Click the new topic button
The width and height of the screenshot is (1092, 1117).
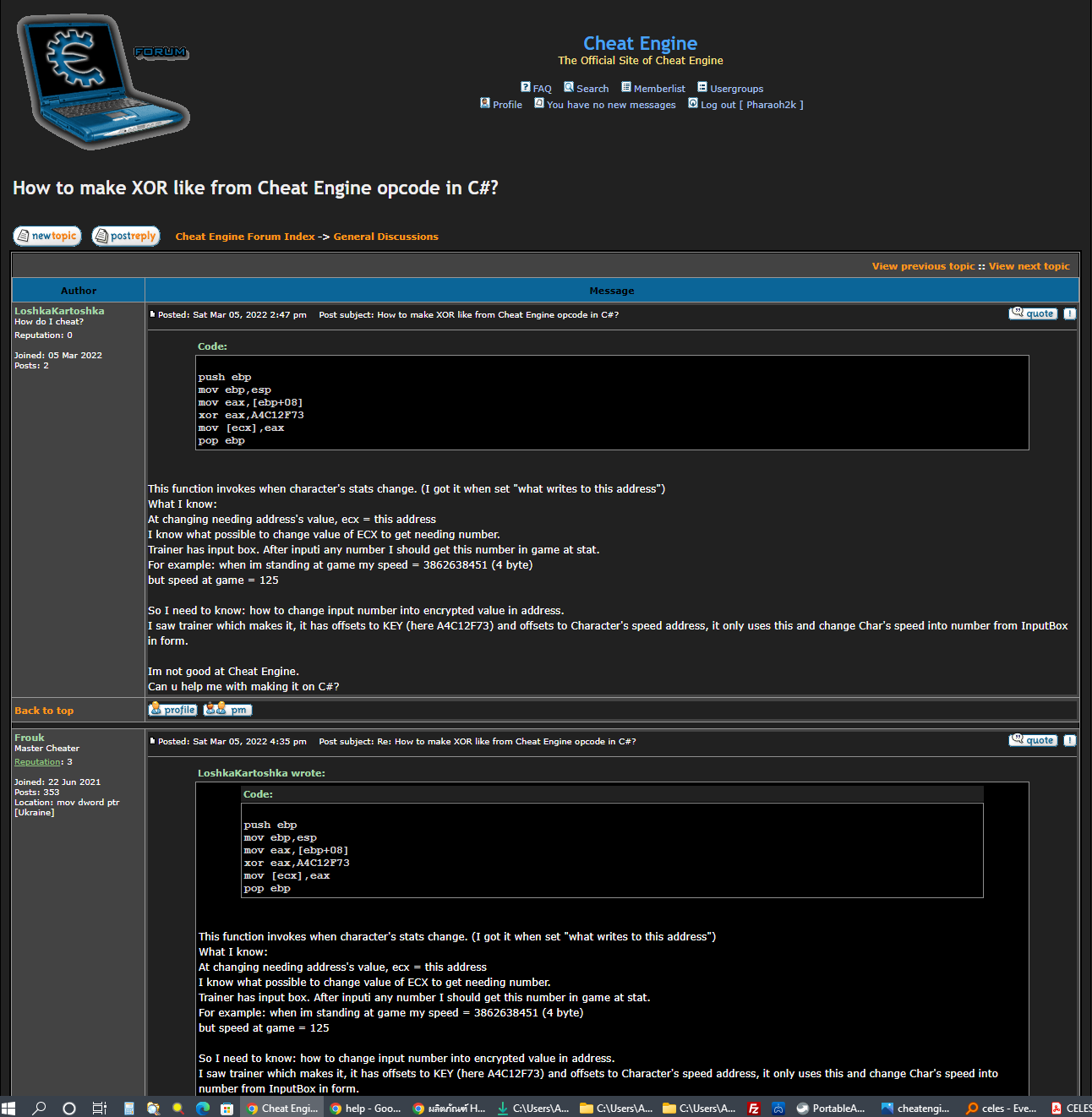(47, 236)
